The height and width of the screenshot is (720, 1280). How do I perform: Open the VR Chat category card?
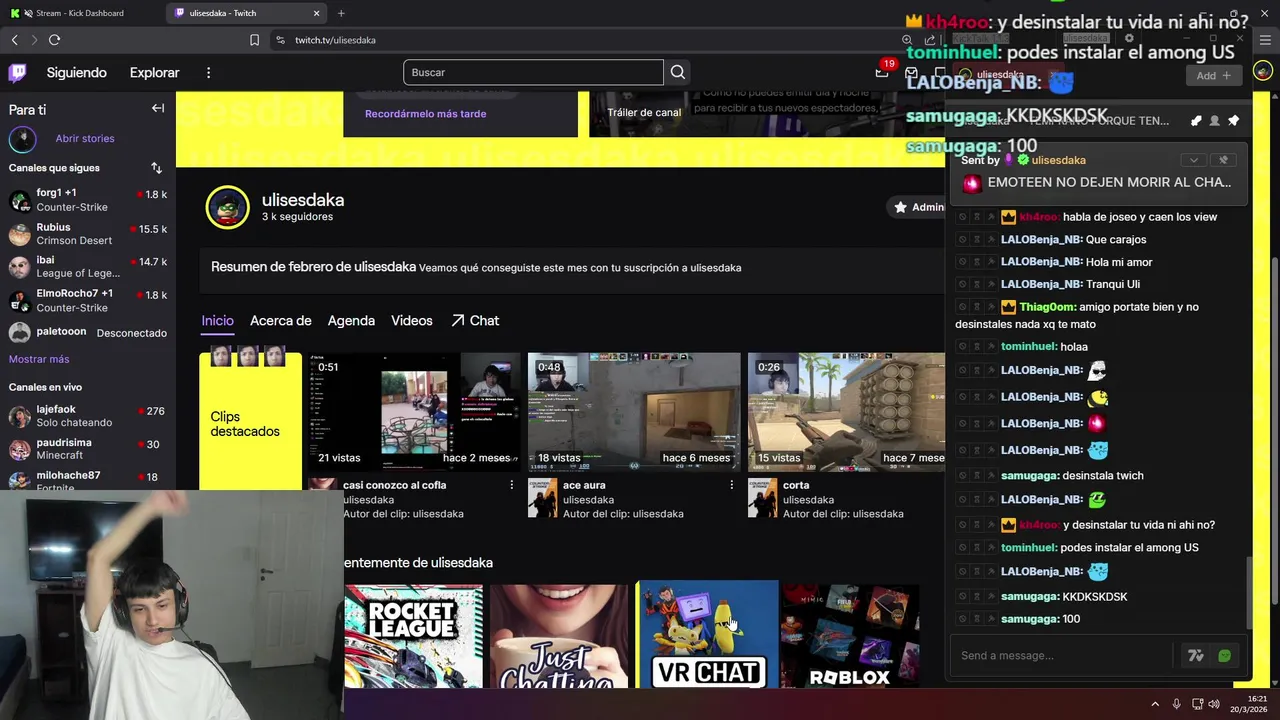[x=707, y=634]
